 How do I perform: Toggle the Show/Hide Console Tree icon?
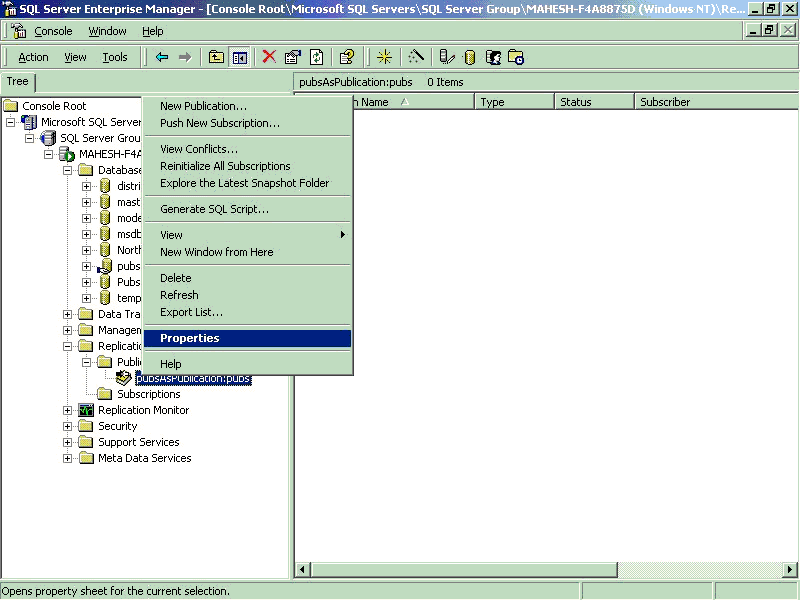239,57
